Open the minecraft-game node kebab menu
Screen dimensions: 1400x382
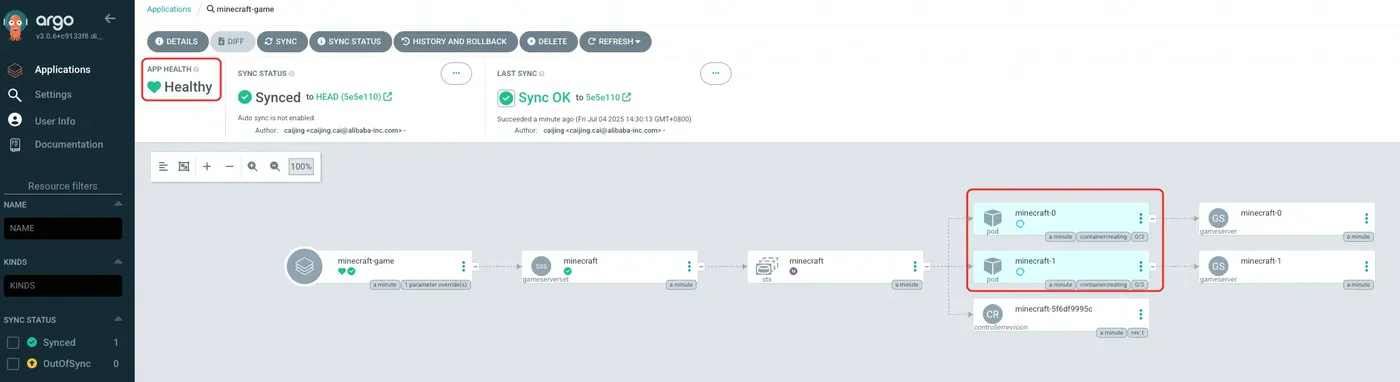pyautogui.click(x=463, y=266)
